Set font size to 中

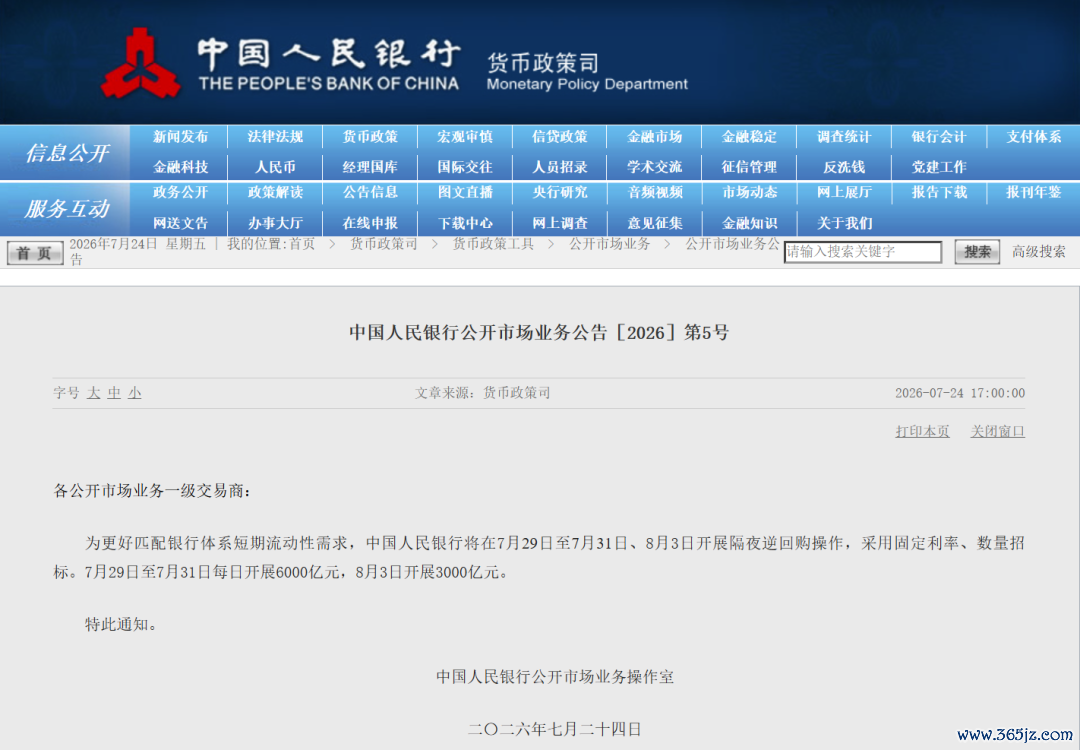coord(114,393)
